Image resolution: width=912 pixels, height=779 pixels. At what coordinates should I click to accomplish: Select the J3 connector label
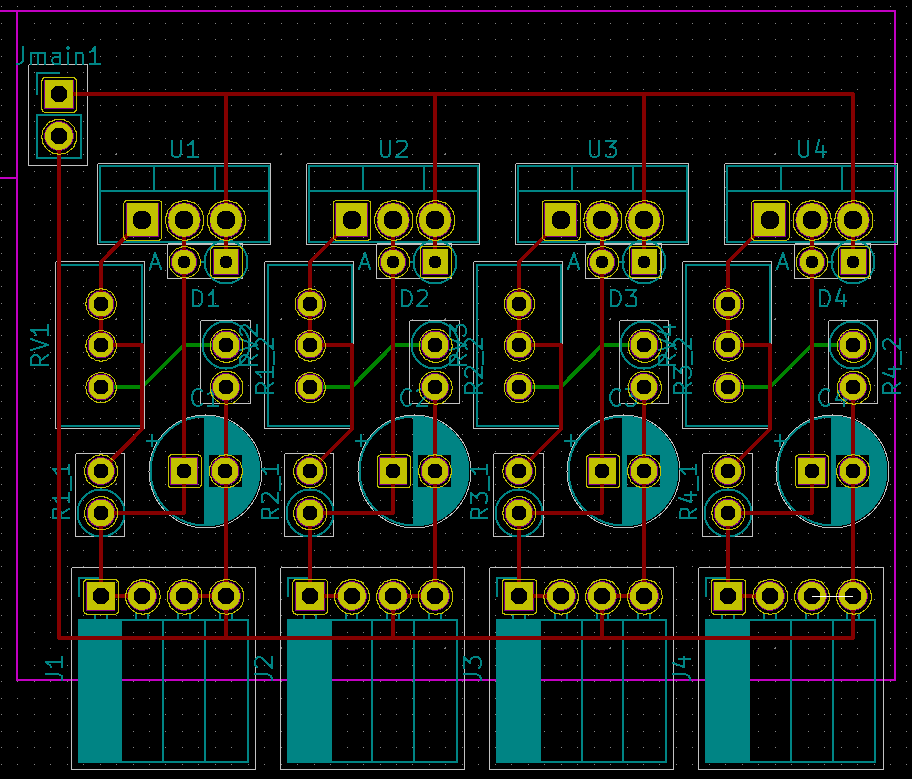tap(473, 668)
